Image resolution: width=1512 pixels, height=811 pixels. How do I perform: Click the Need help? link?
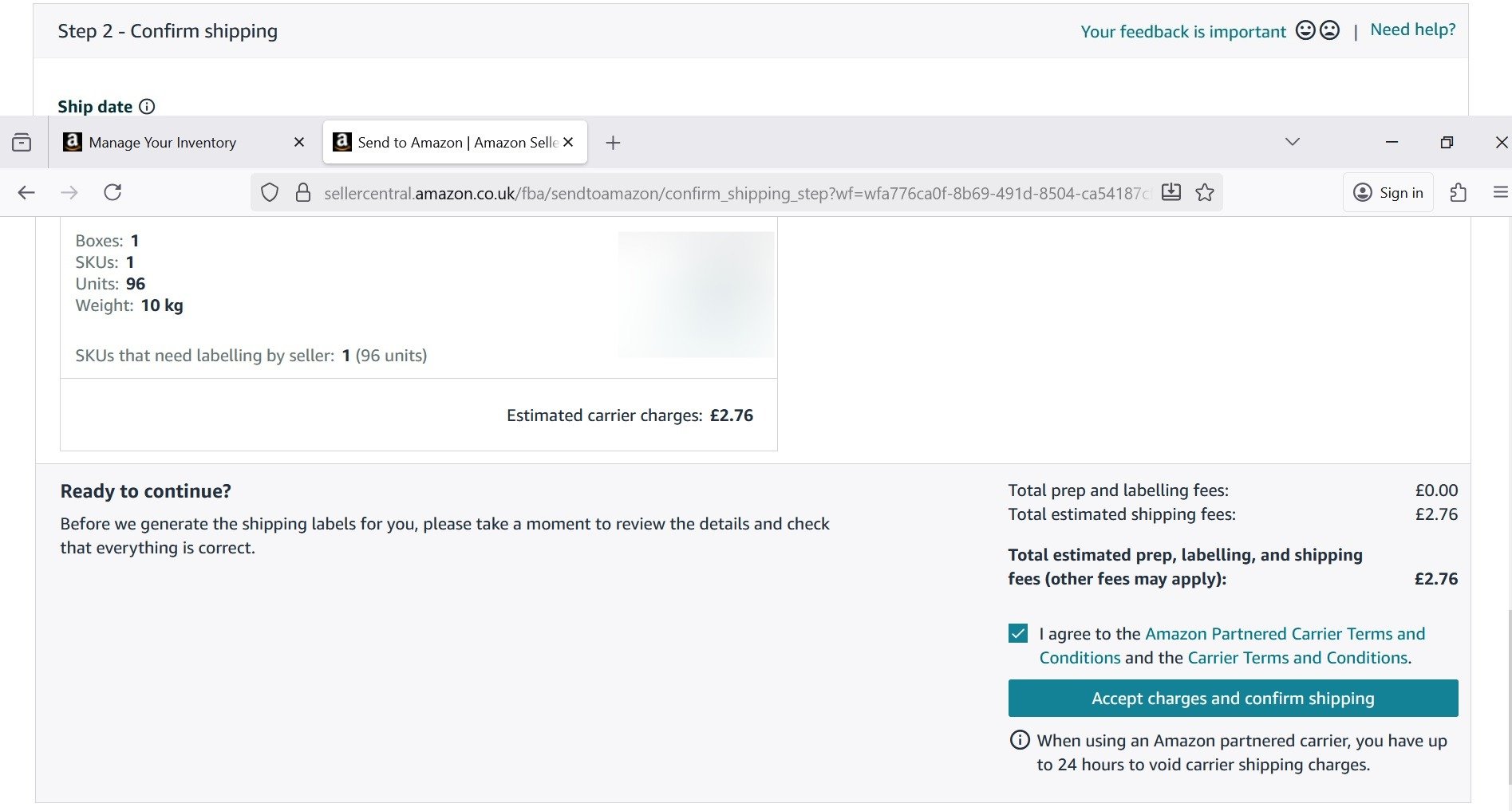pyautogui.click(x=1412, y=30)
